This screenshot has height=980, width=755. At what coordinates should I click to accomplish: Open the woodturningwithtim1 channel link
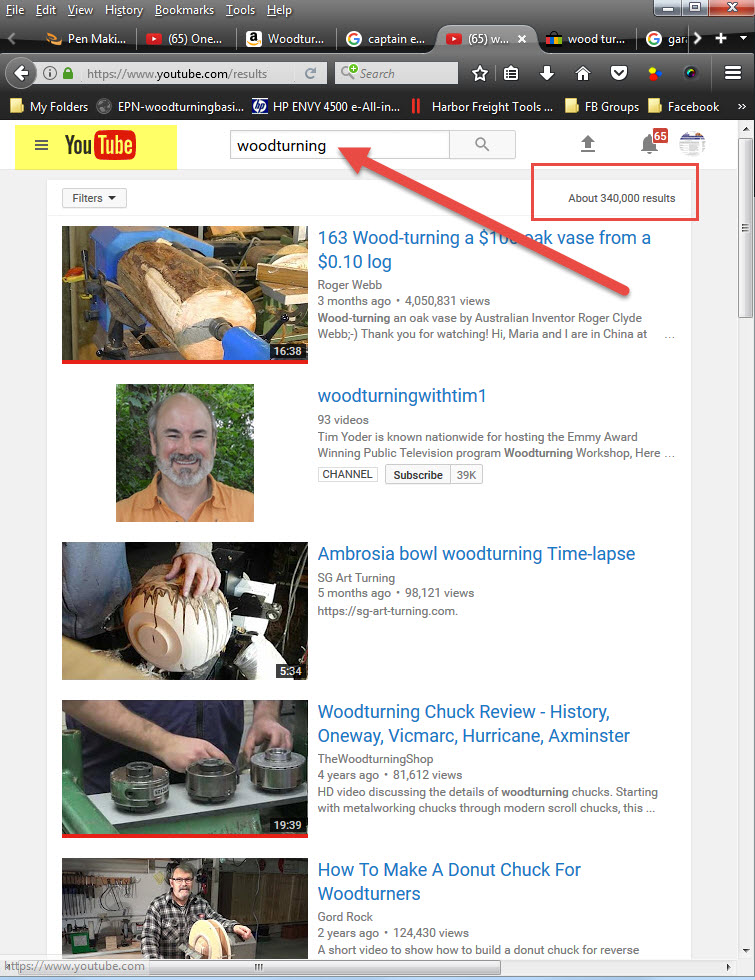coord(402,396)
